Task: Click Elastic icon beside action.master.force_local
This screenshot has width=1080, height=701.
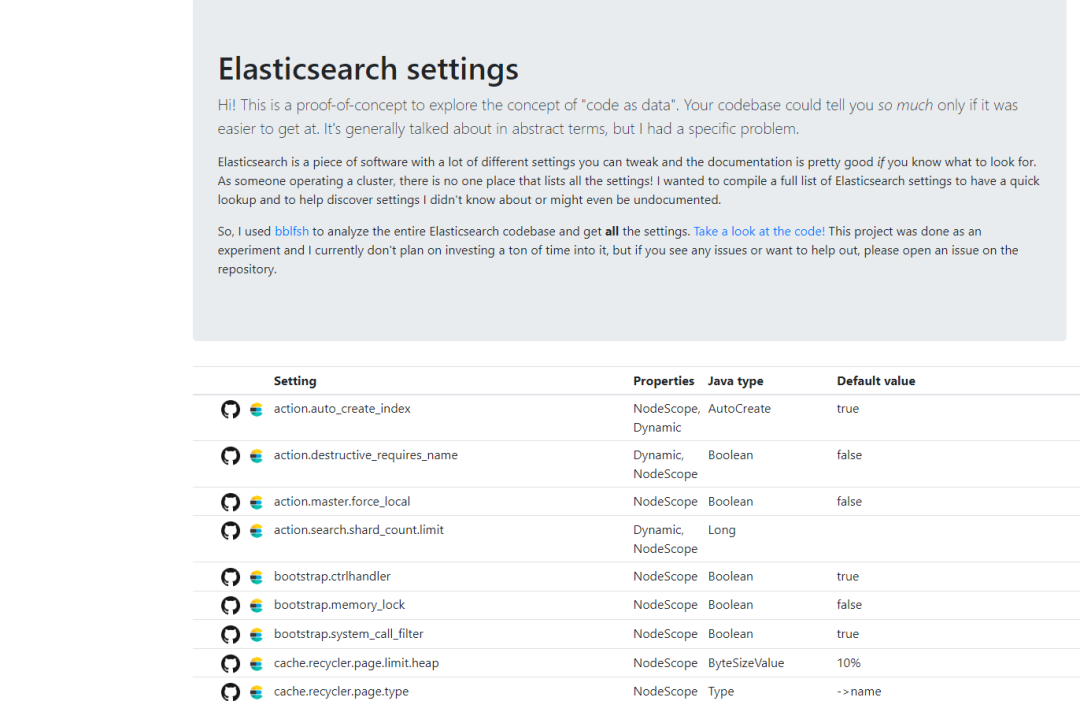Action: pos(256,502)
